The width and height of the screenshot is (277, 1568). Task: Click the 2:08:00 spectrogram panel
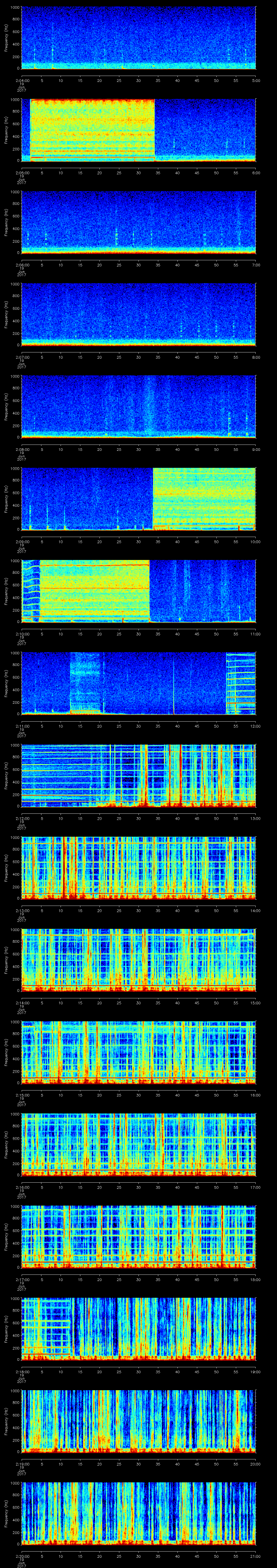click(138, 407)
